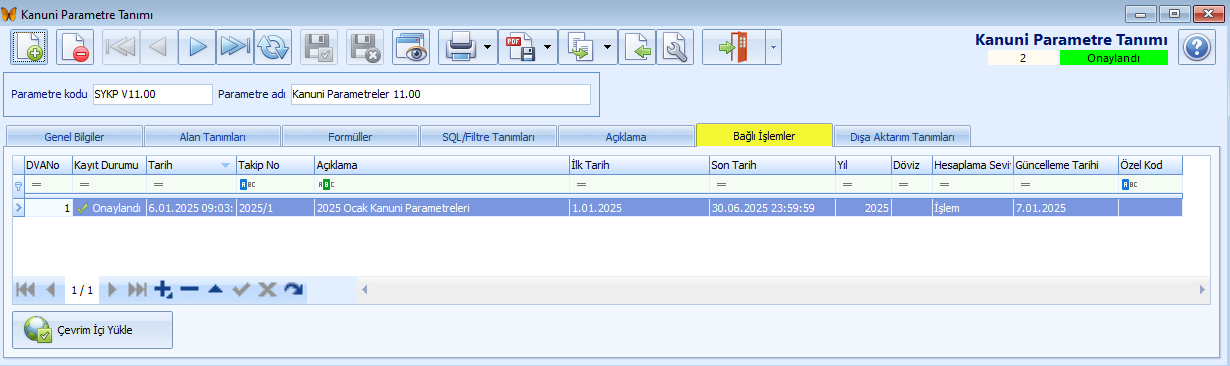Click the horizontal scrollbar left arrow
1230x366 pixels.
click(365, 289)
